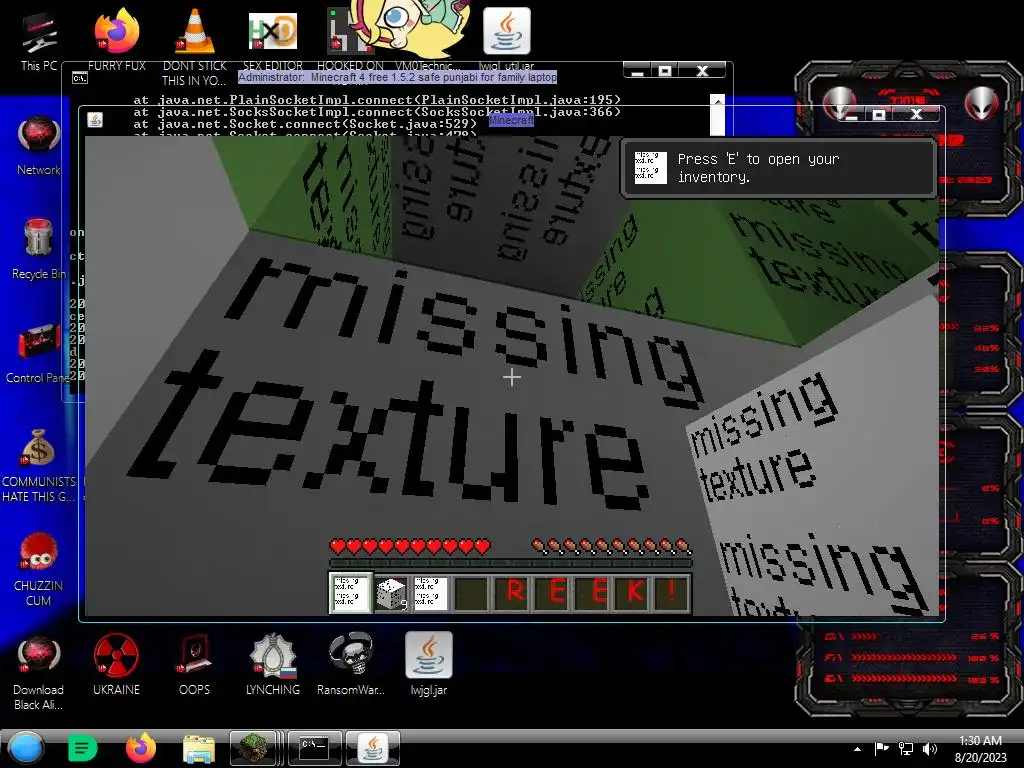Open the OOPS desktop icon
The height and width of the screenshot is (768, 1024).
pyautogui.click(x=195, y=665)
